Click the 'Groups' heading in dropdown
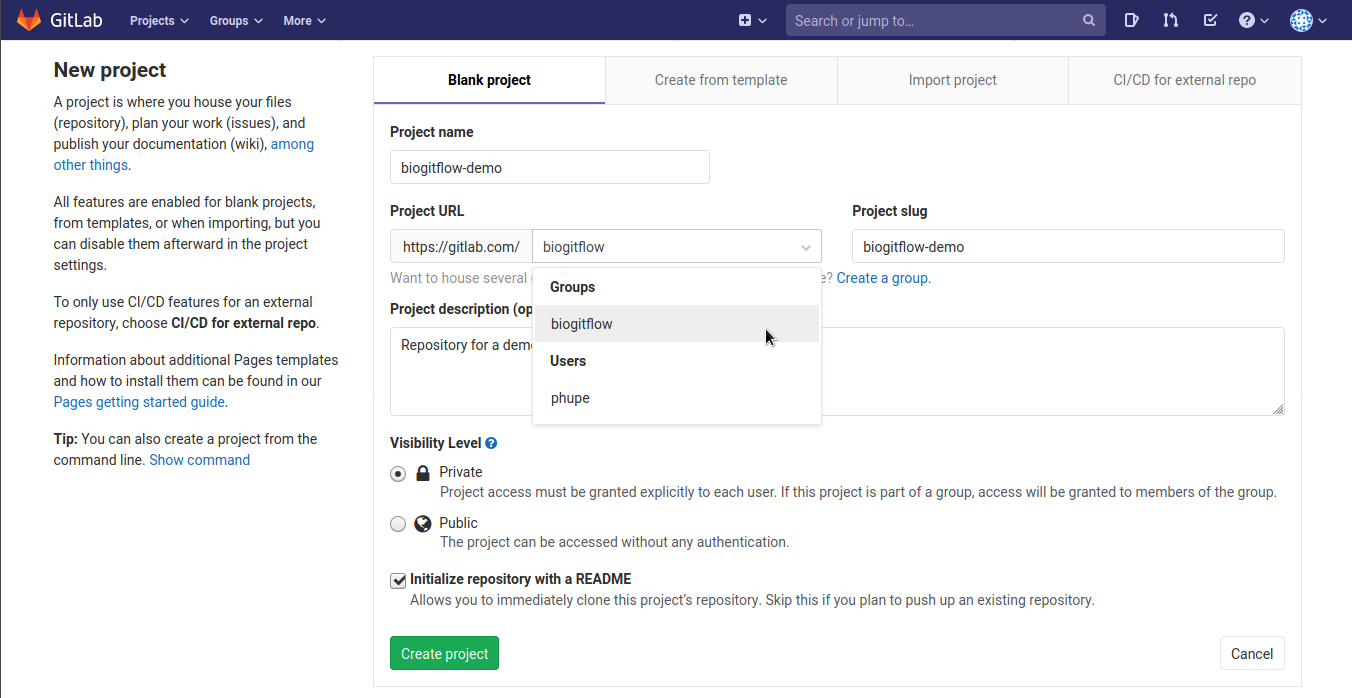Viewport: 1352px width, 698px height. [x=573, y=287]
